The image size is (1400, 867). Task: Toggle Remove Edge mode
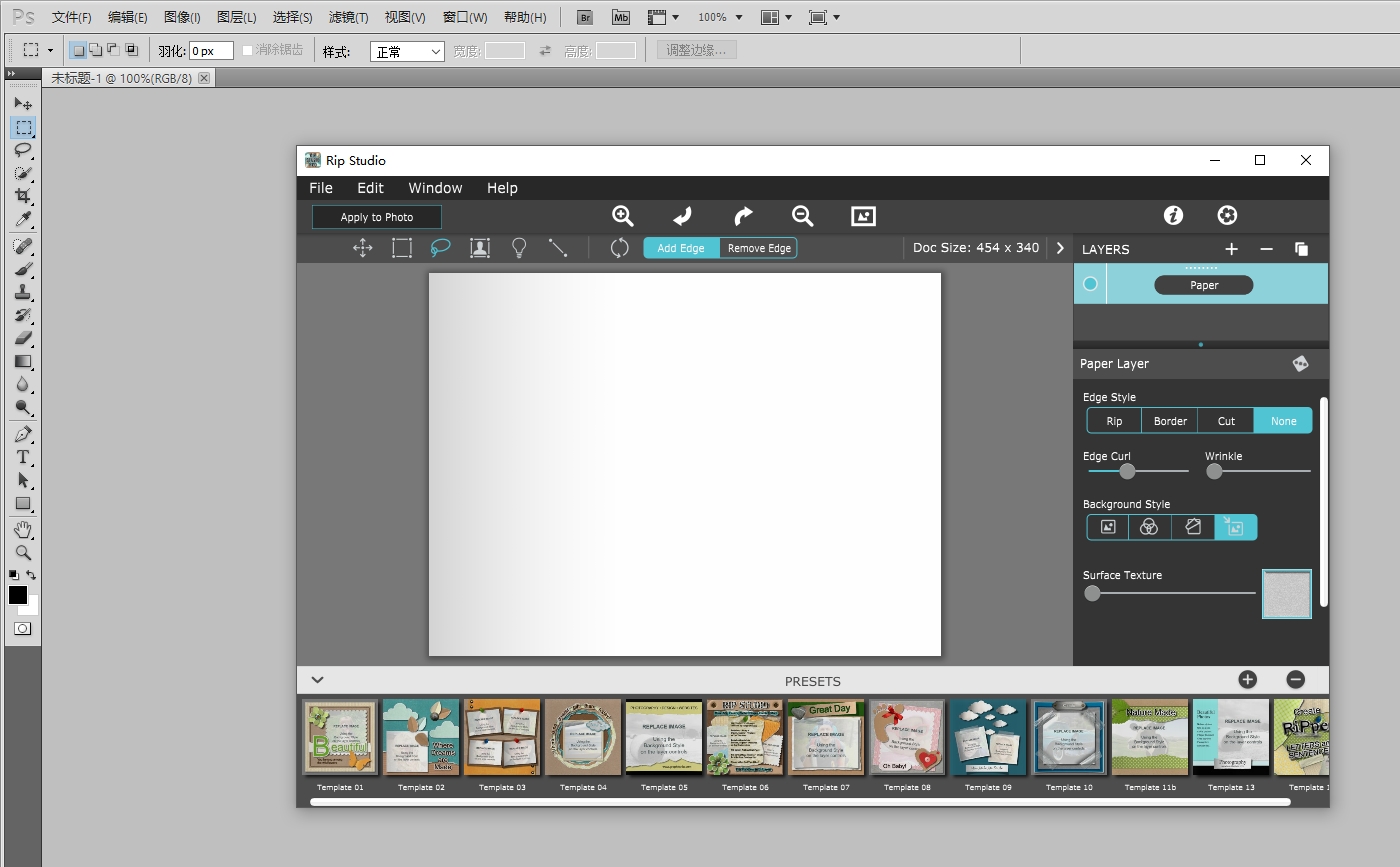click(759, 248)
